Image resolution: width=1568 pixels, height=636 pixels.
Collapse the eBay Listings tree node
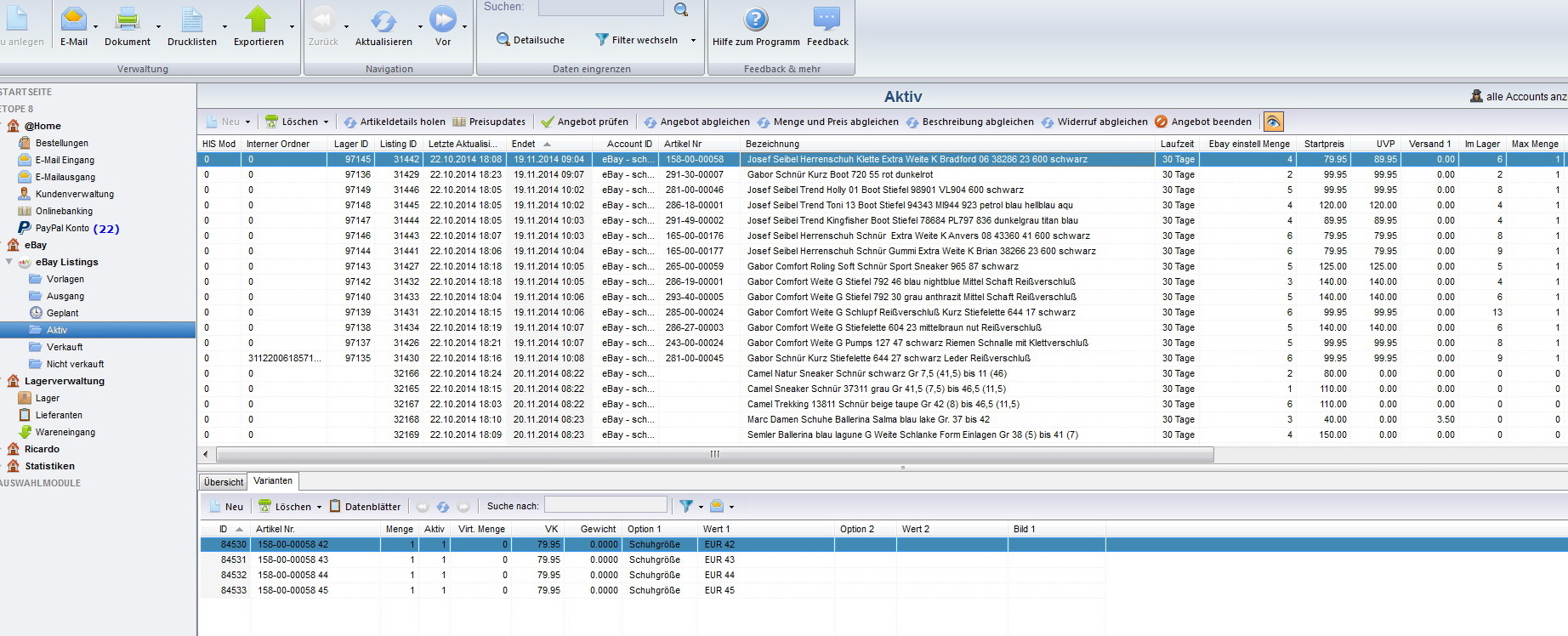(x=9, y=262)
